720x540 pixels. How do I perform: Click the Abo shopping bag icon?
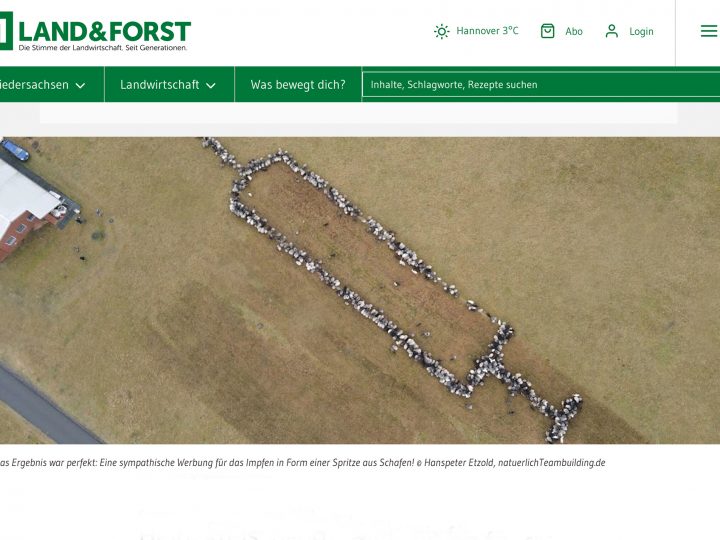click(547, 31)
